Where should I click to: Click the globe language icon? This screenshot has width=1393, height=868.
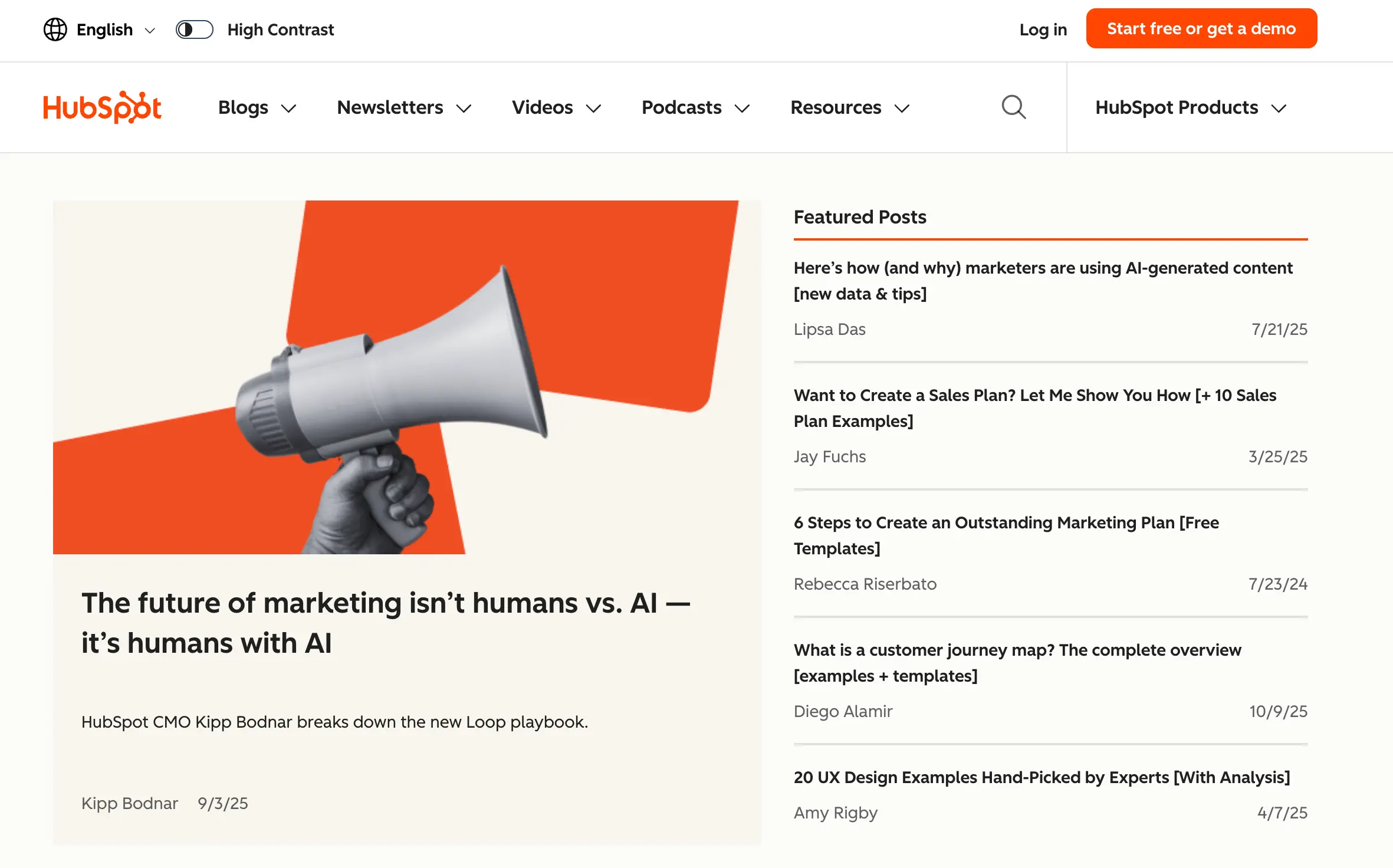click(x=55, y=29)
